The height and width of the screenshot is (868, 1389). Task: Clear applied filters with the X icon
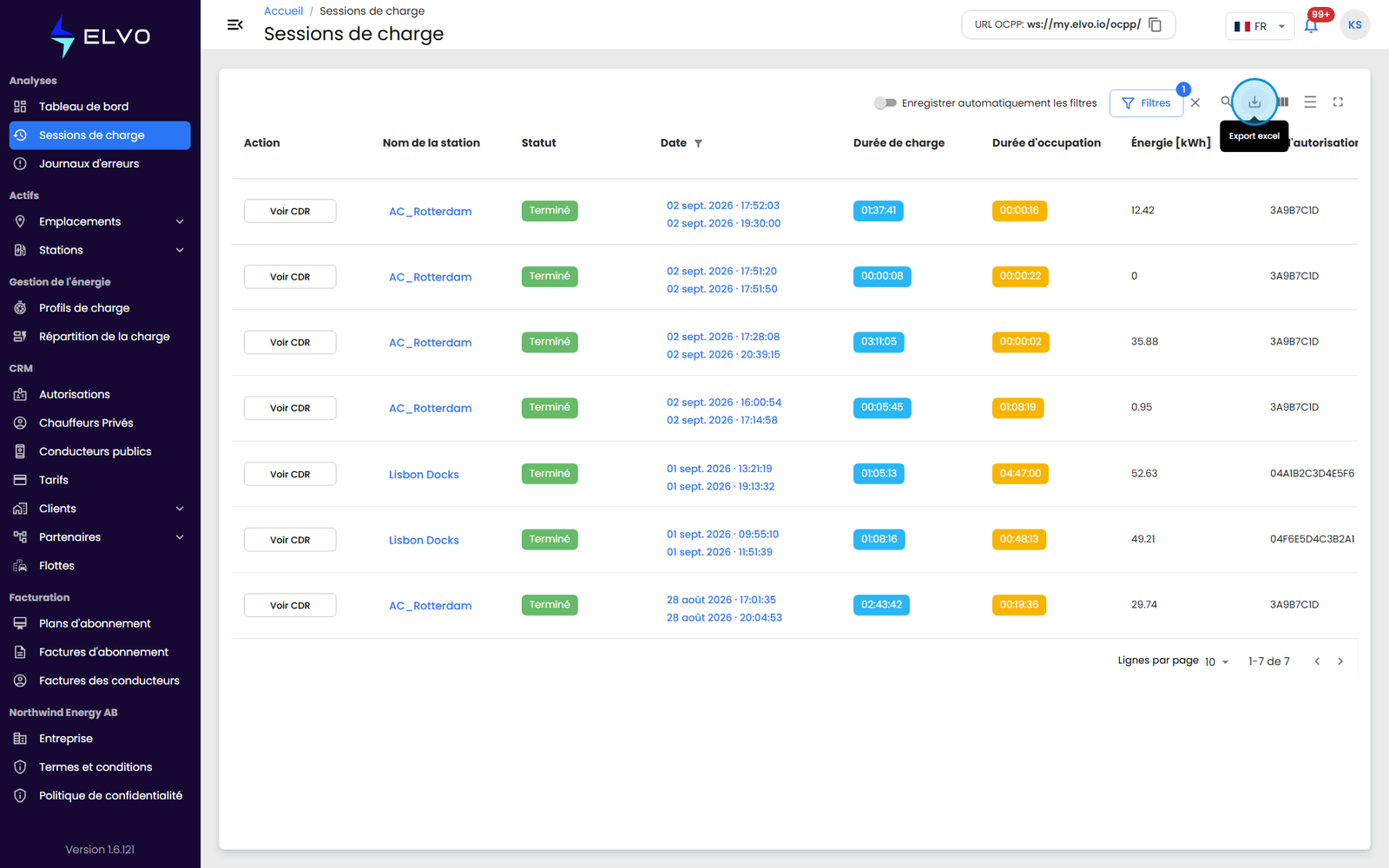1195,102
